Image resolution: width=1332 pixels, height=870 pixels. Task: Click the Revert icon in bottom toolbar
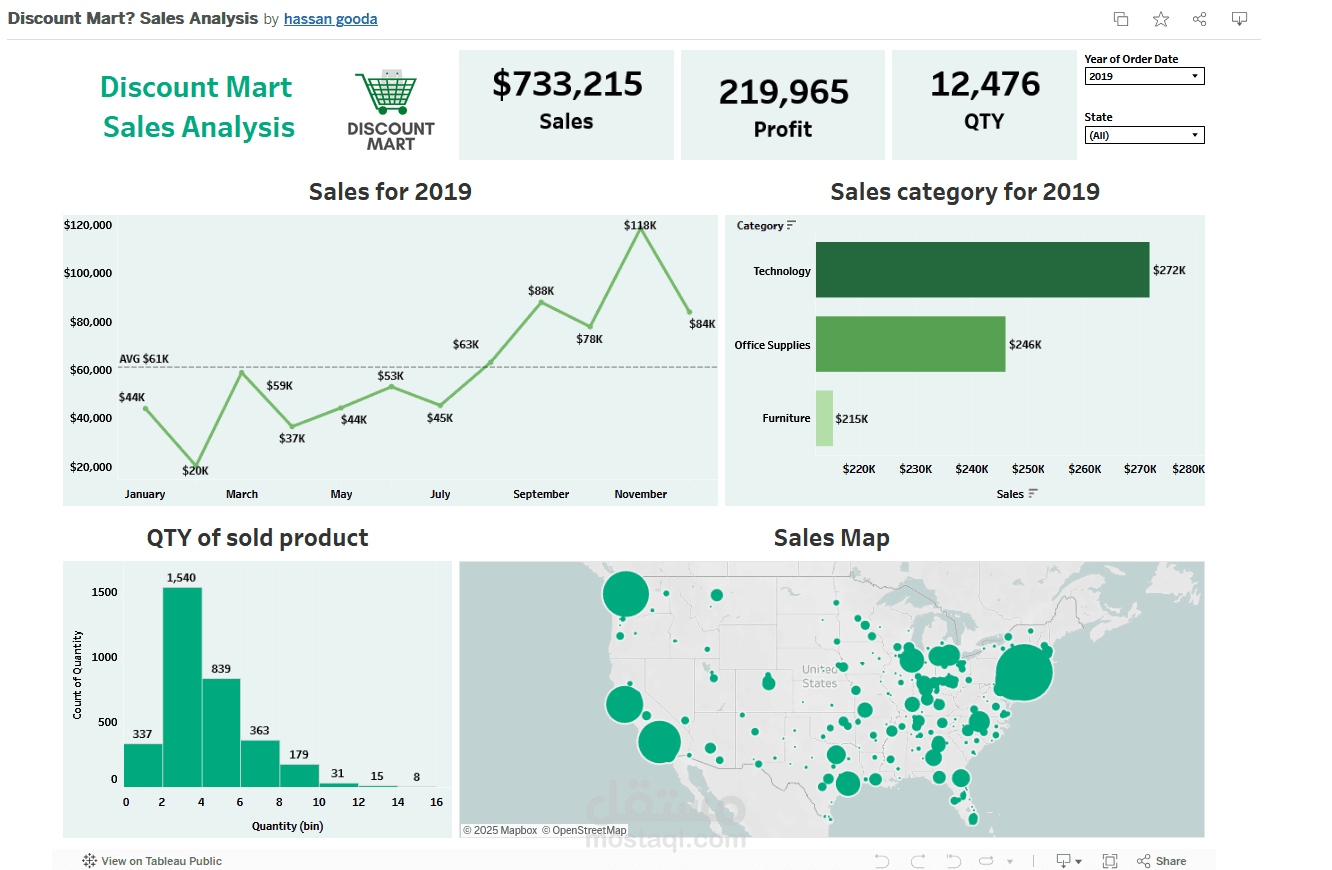click(953, 861)
